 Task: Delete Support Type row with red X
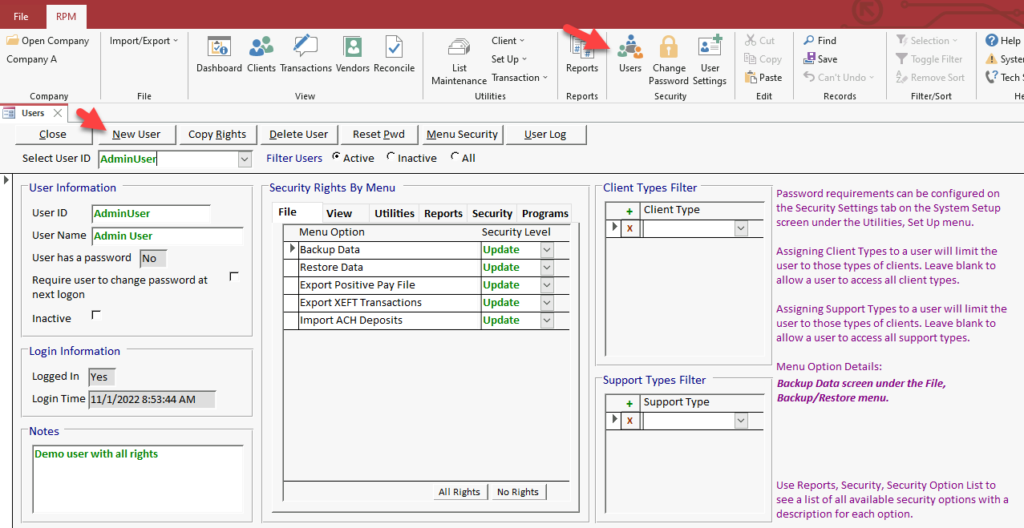[630, 421]
